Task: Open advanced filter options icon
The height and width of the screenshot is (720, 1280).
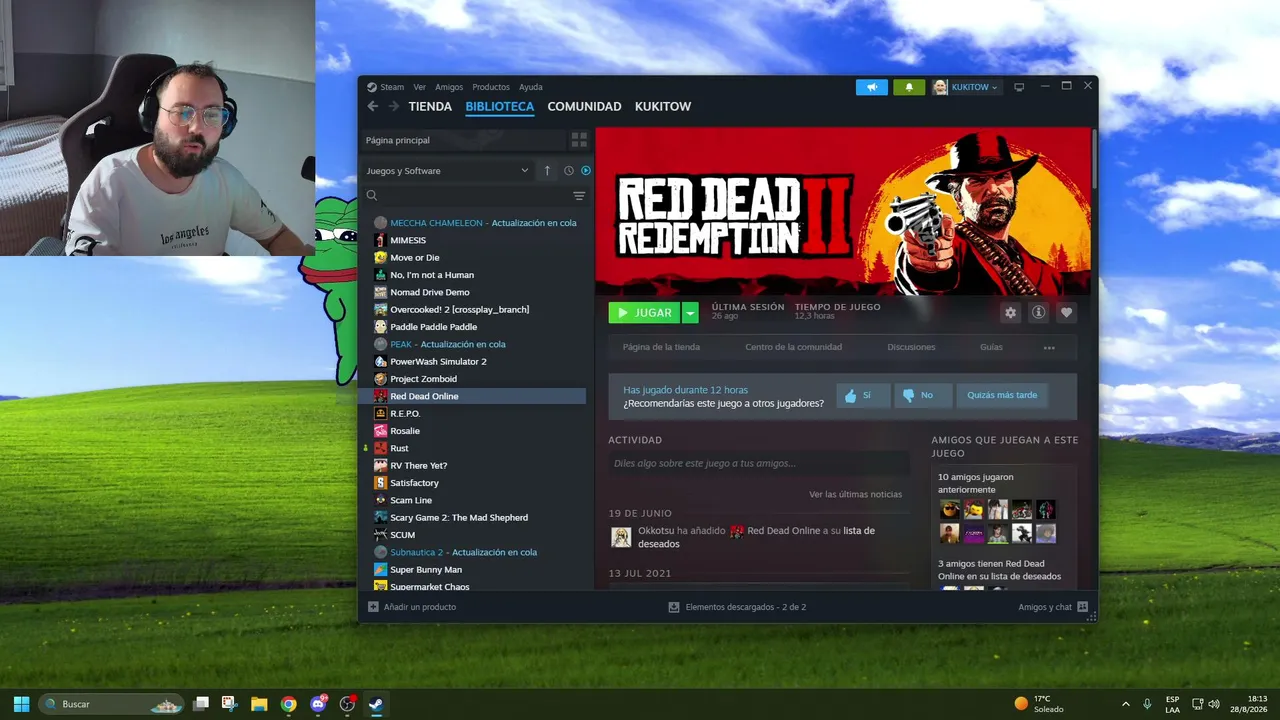Action: 579,196
